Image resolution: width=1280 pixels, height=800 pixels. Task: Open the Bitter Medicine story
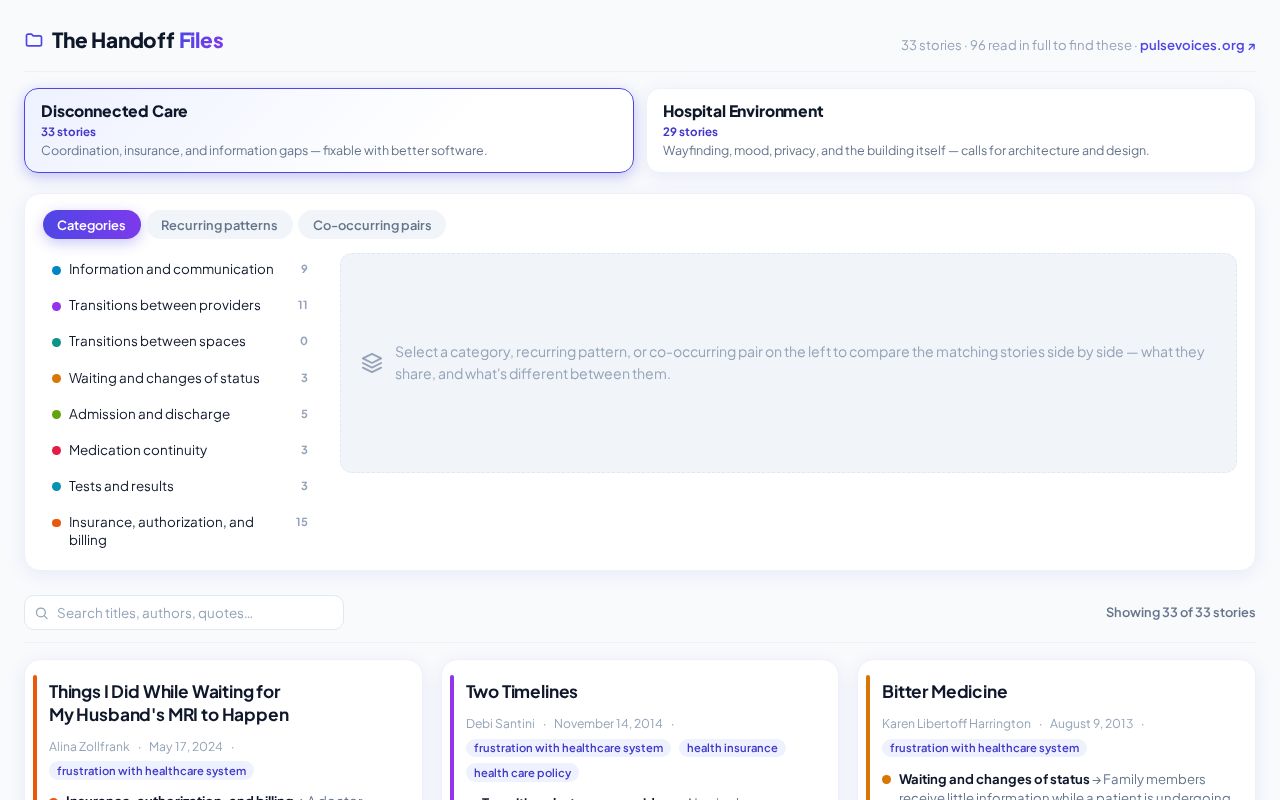[944, 692]
